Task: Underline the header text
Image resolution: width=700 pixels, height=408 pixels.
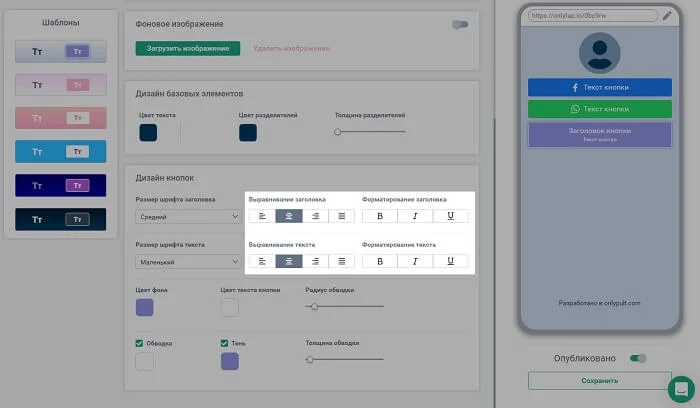Action: tap(451, 216)
